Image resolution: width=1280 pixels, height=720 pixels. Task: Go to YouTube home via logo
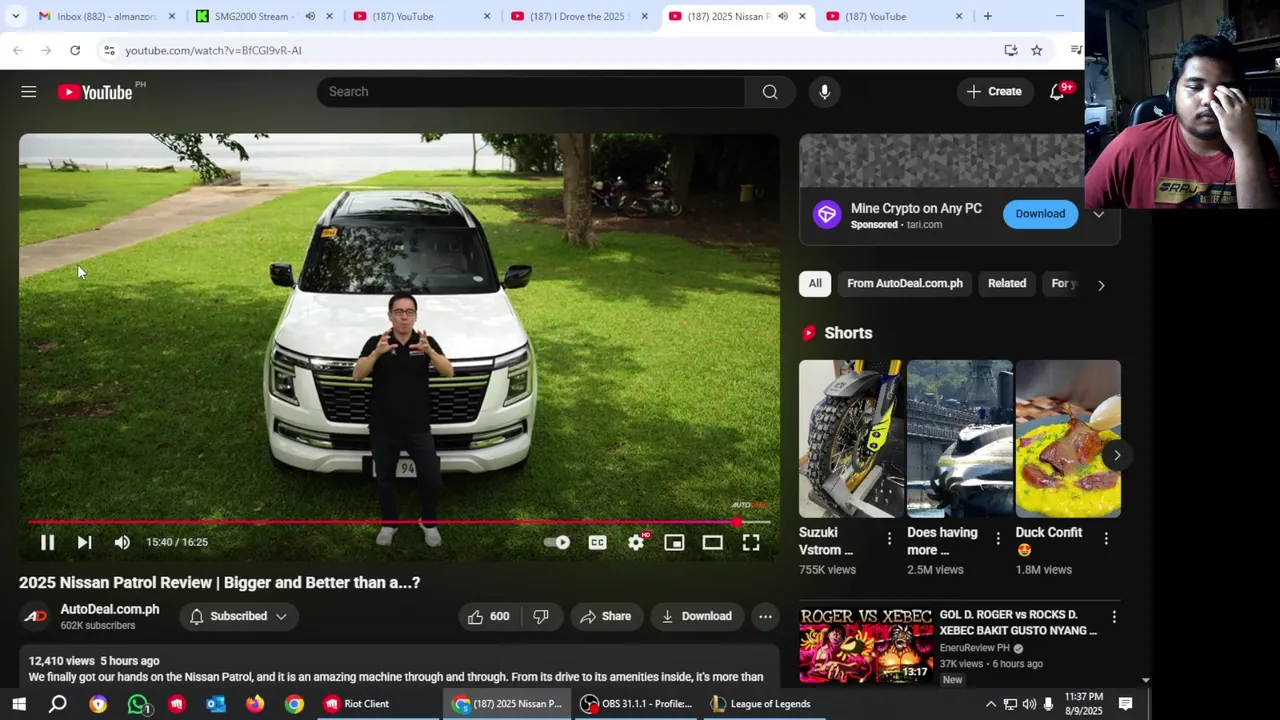point(95,92)
